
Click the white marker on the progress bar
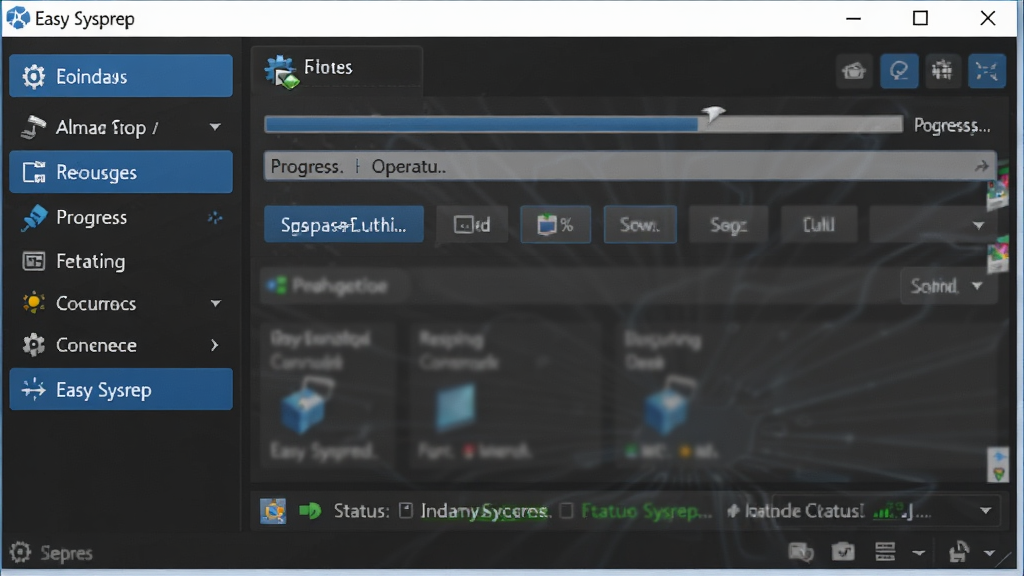712,114
